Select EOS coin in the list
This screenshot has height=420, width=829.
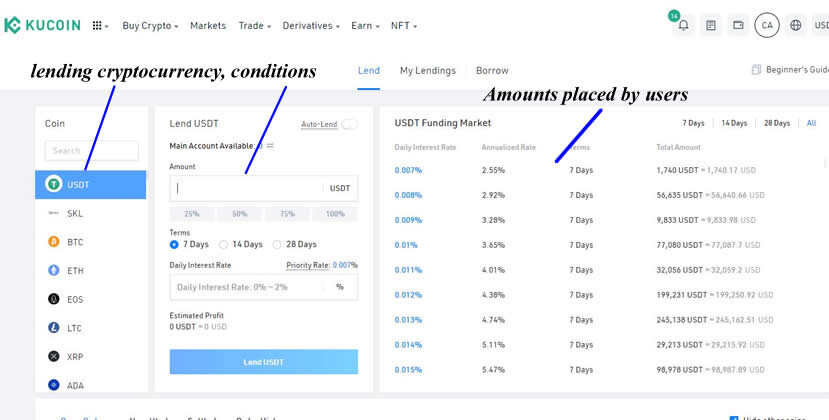pos(90,299)
